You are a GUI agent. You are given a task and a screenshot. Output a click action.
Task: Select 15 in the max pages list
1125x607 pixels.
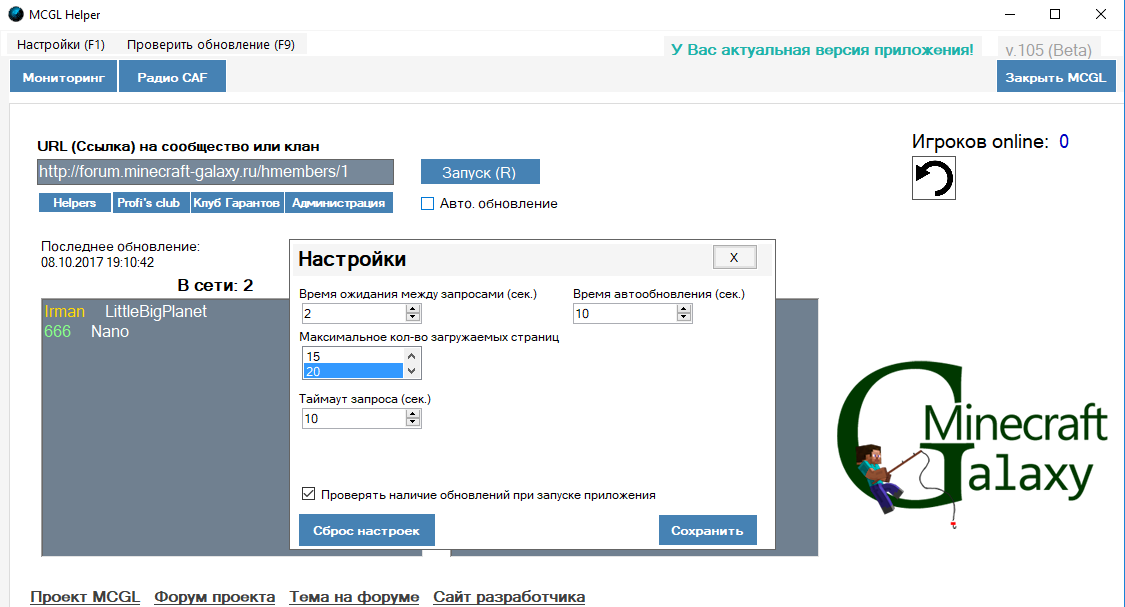(350, 356)
